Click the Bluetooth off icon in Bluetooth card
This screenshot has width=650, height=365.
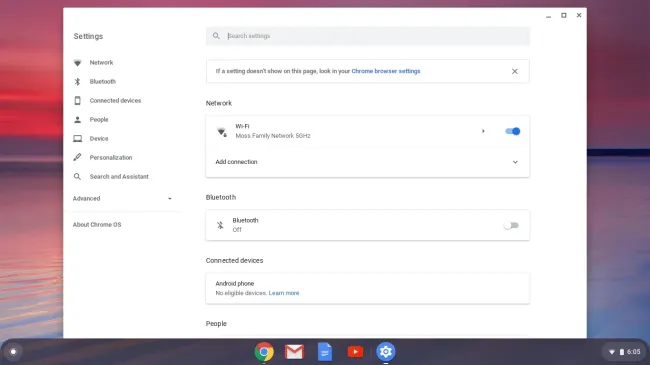point(220,225)
